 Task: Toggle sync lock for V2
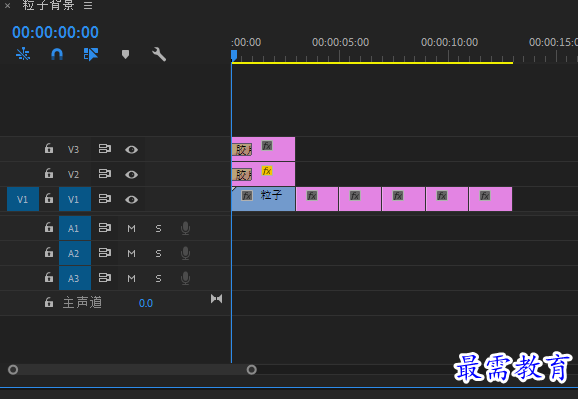click(105, 174)
